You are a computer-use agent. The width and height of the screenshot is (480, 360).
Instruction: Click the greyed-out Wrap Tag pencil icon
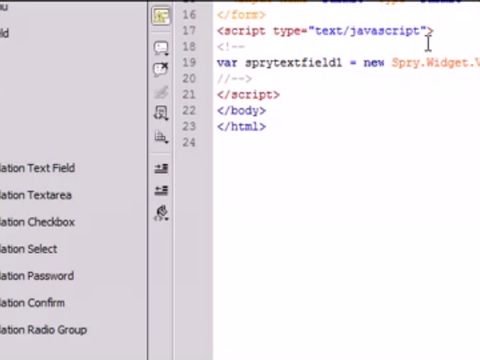(x=161, y=92)
